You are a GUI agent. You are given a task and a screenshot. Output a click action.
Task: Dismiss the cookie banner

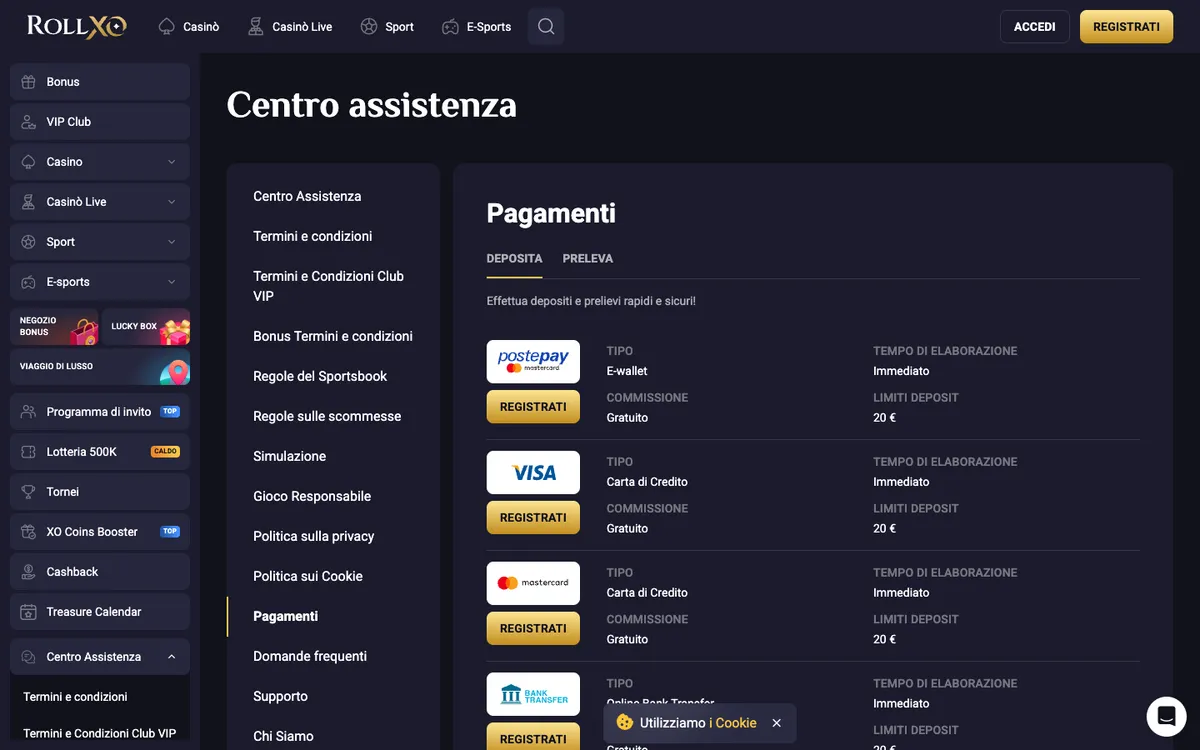(777, 723)
